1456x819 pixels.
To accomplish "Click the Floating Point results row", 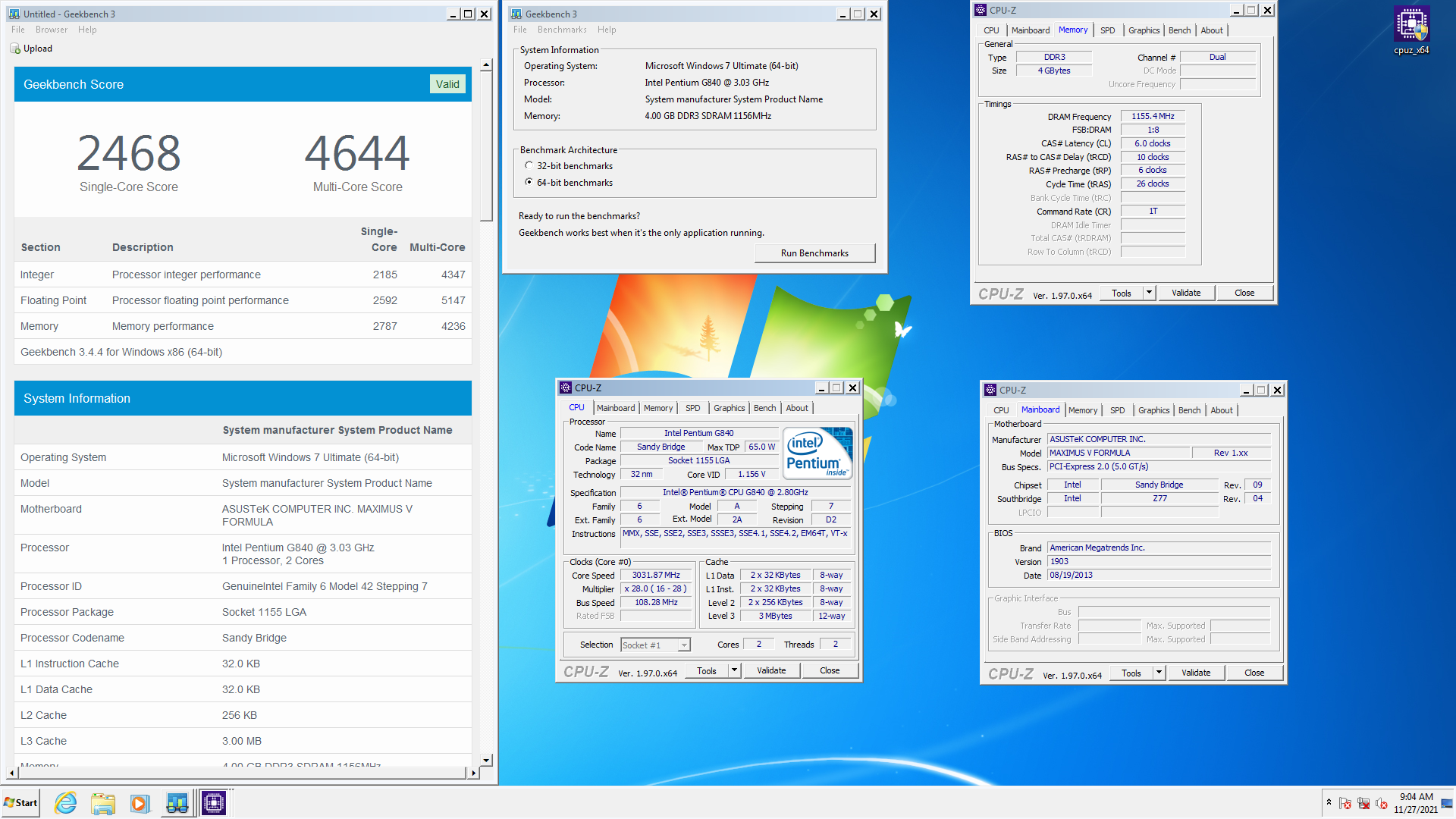I will click(x=243, y=300).
